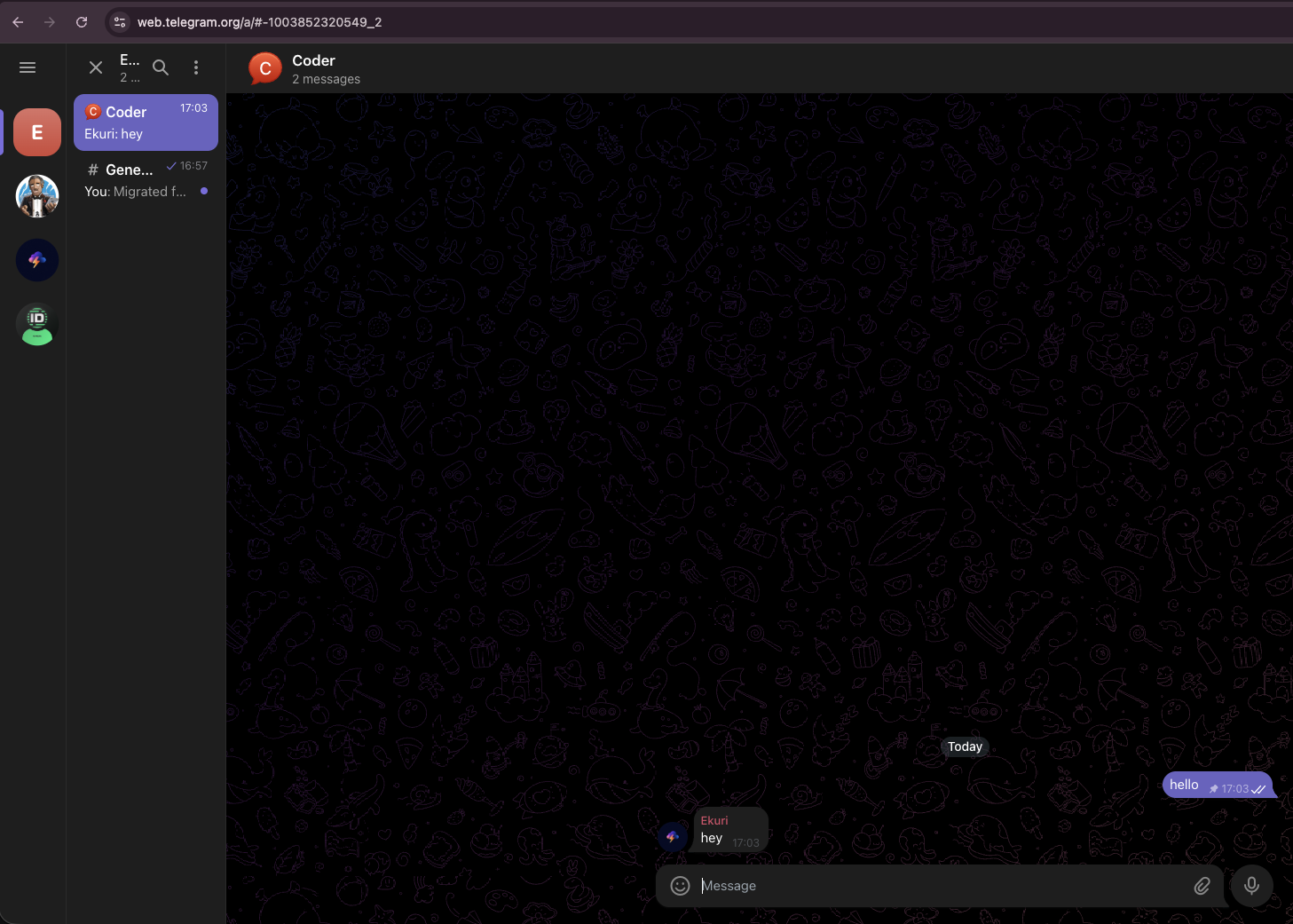Click the Coder topic header title
1293x924 pixels.
click(313, 61)
